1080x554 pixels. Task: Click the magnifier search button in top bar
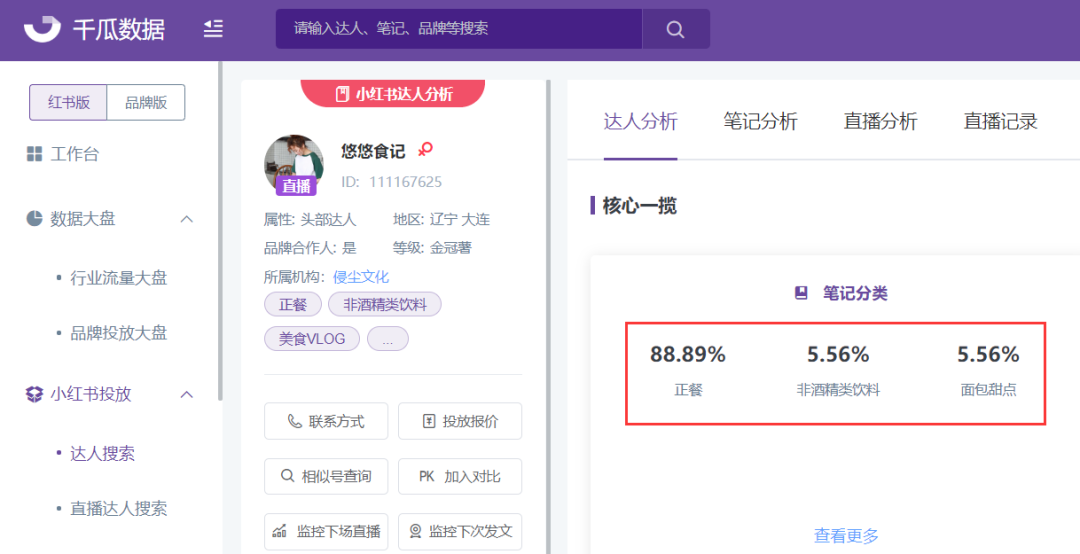pyautogui.click(x=675, y=29)
